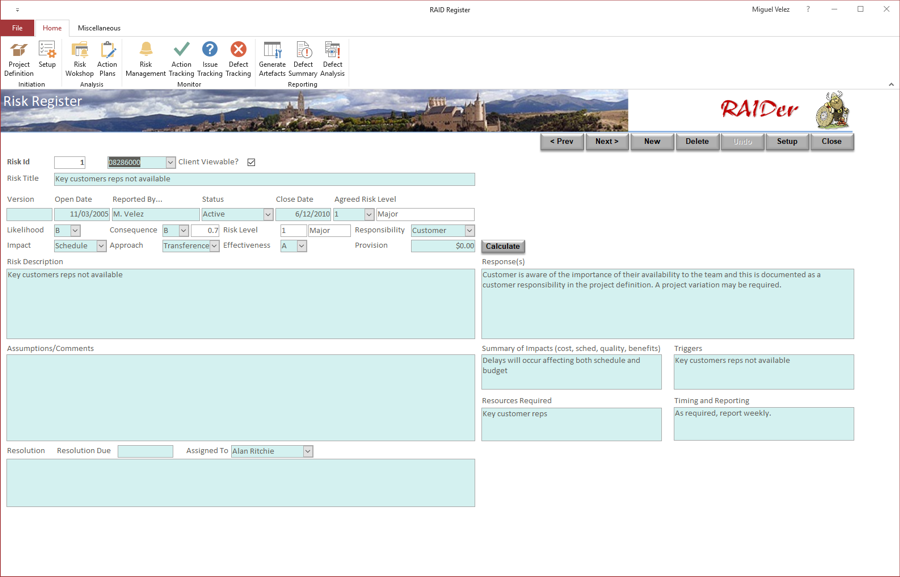Open the Likelihood dropdown
900x577 pixels.
pyautogui.click(x=75, y=230)
